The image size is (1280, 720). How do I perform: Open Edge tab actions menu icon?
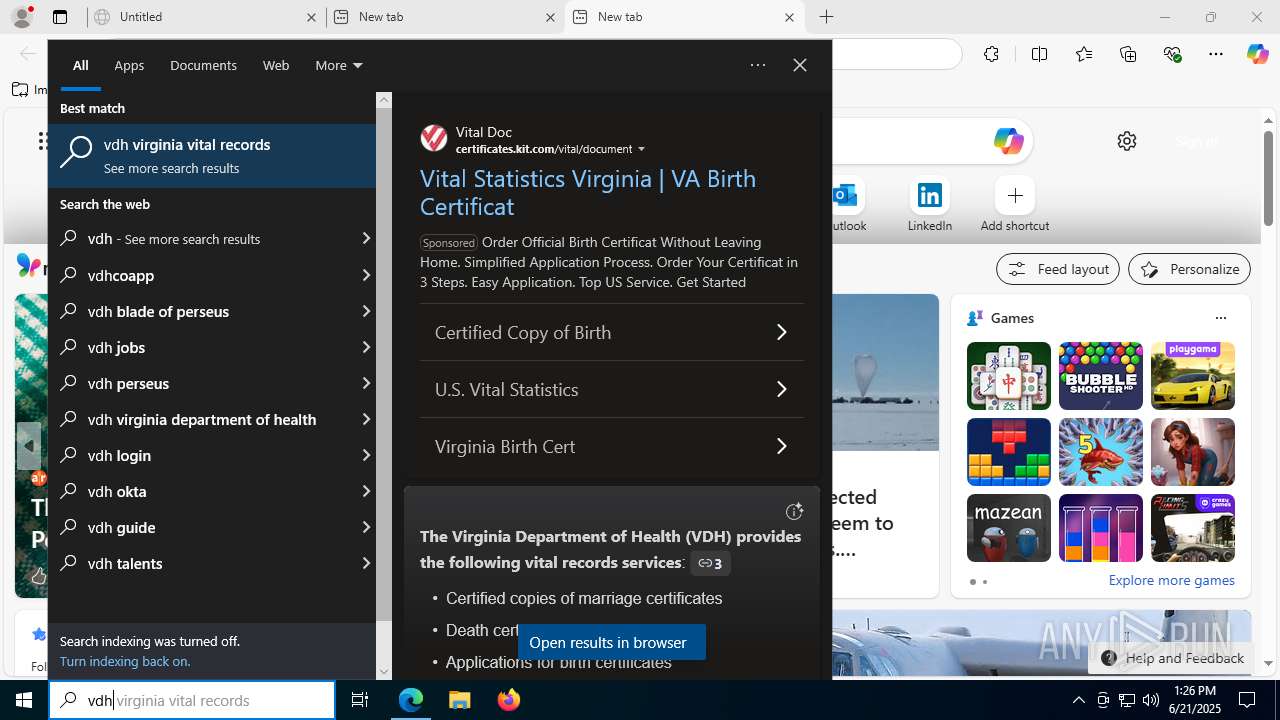[60, 17]
